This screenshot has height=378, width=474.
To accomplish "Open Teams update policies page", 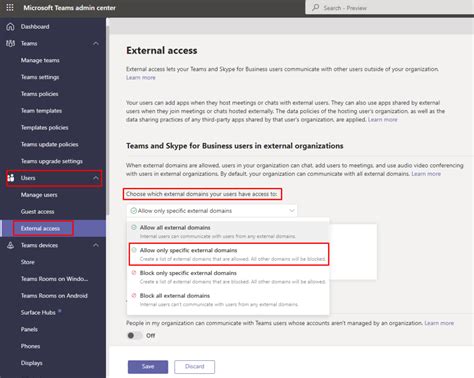I will [x=50, y=144].
